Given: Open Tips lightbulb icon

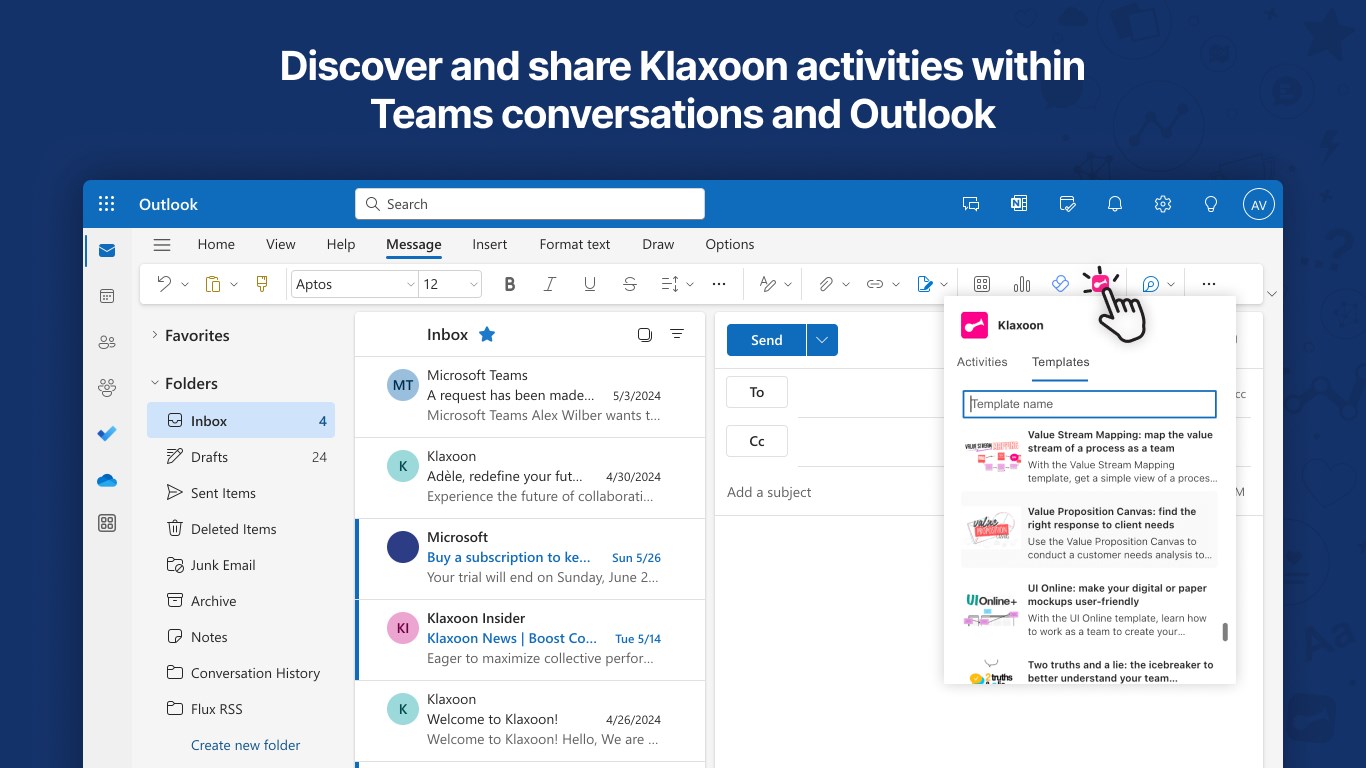Looking at the screenshot, I should 1211,204.
